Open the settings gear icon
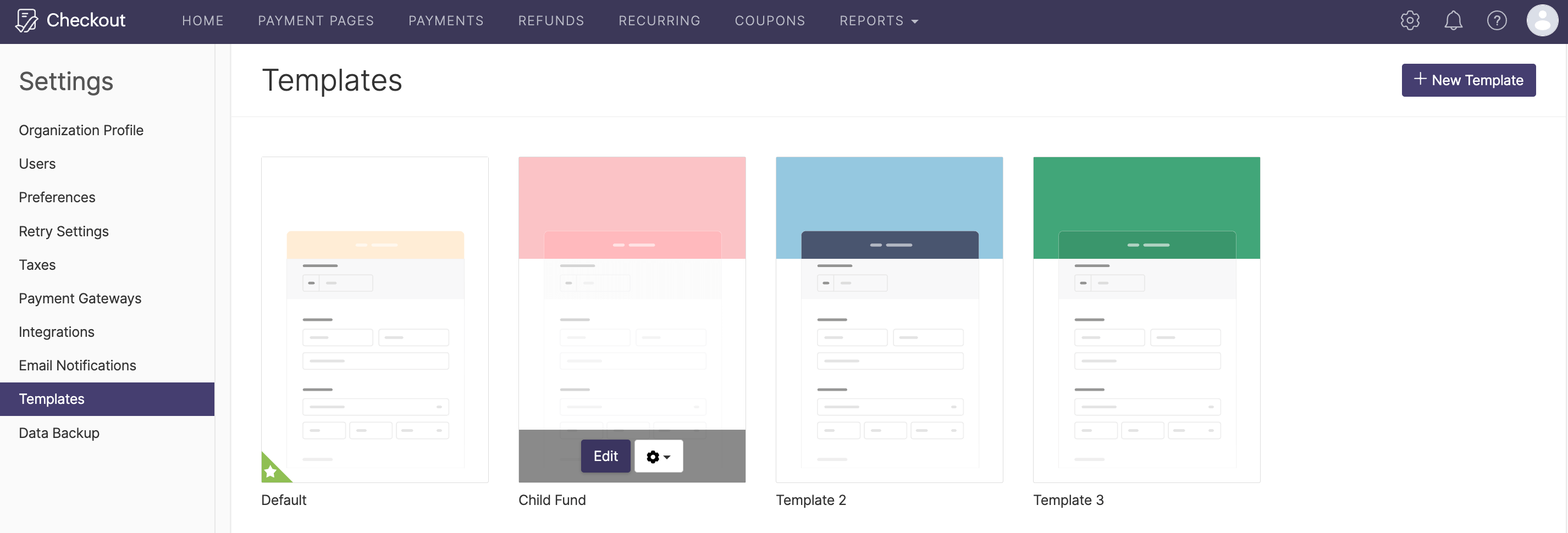Screen dimensions: 1568x533 point(1410,20)
